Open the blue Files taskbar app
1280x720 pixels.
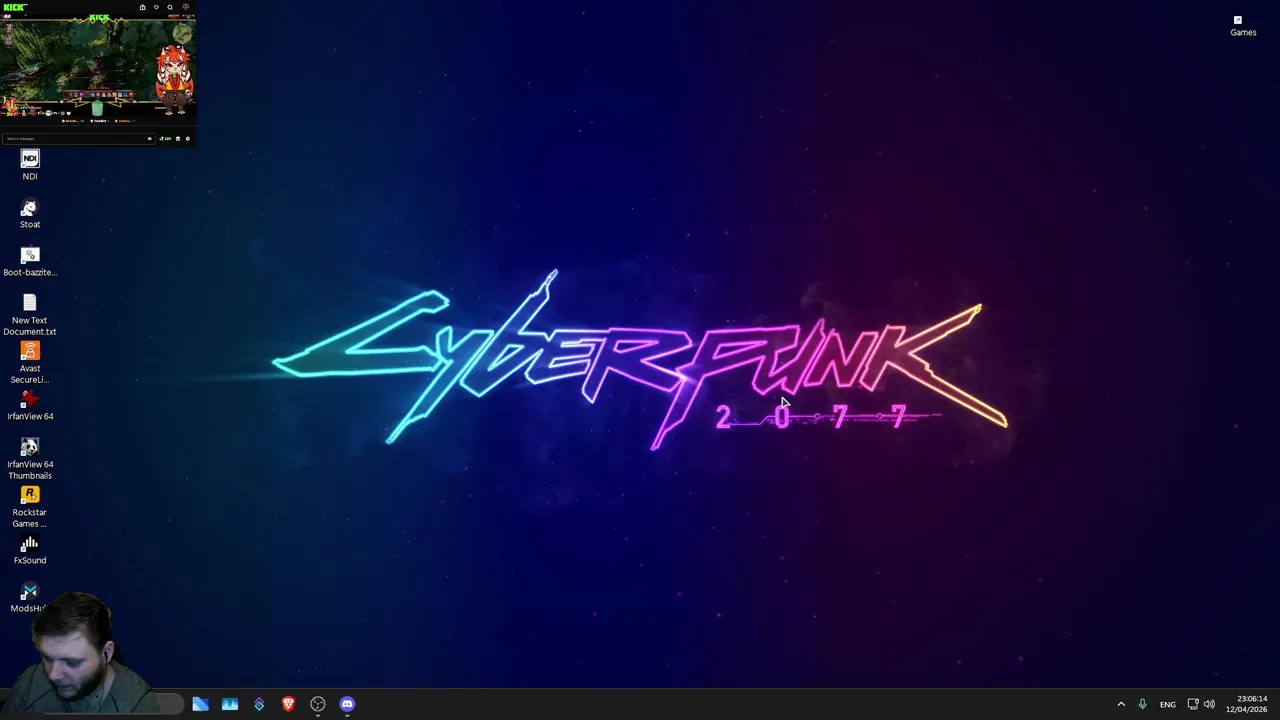(200, 704)
